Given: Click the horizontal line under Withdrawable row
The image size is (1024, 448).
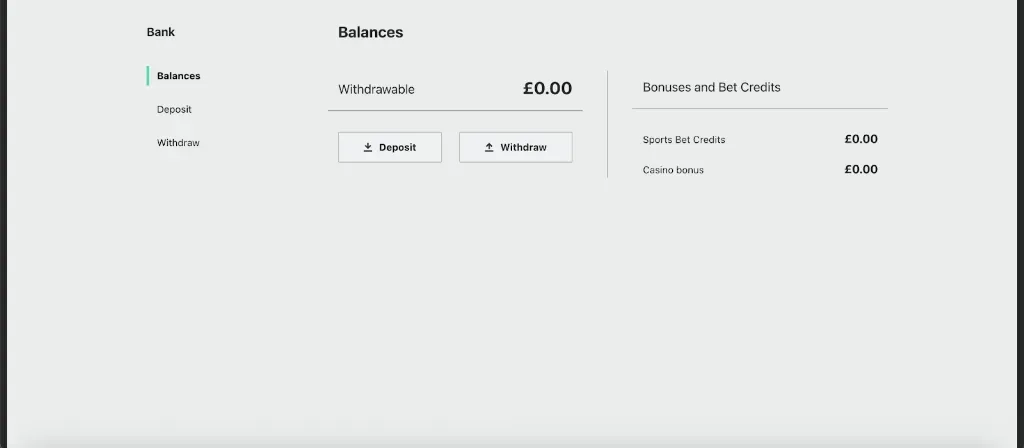Looking at the screenshot, I should click(x=455, y=110).
